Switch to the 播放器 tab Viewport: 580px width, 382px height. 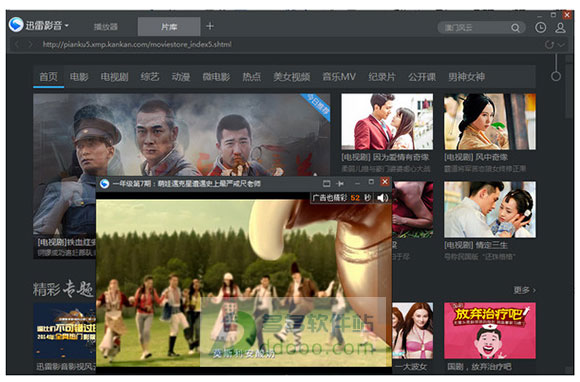105,27
